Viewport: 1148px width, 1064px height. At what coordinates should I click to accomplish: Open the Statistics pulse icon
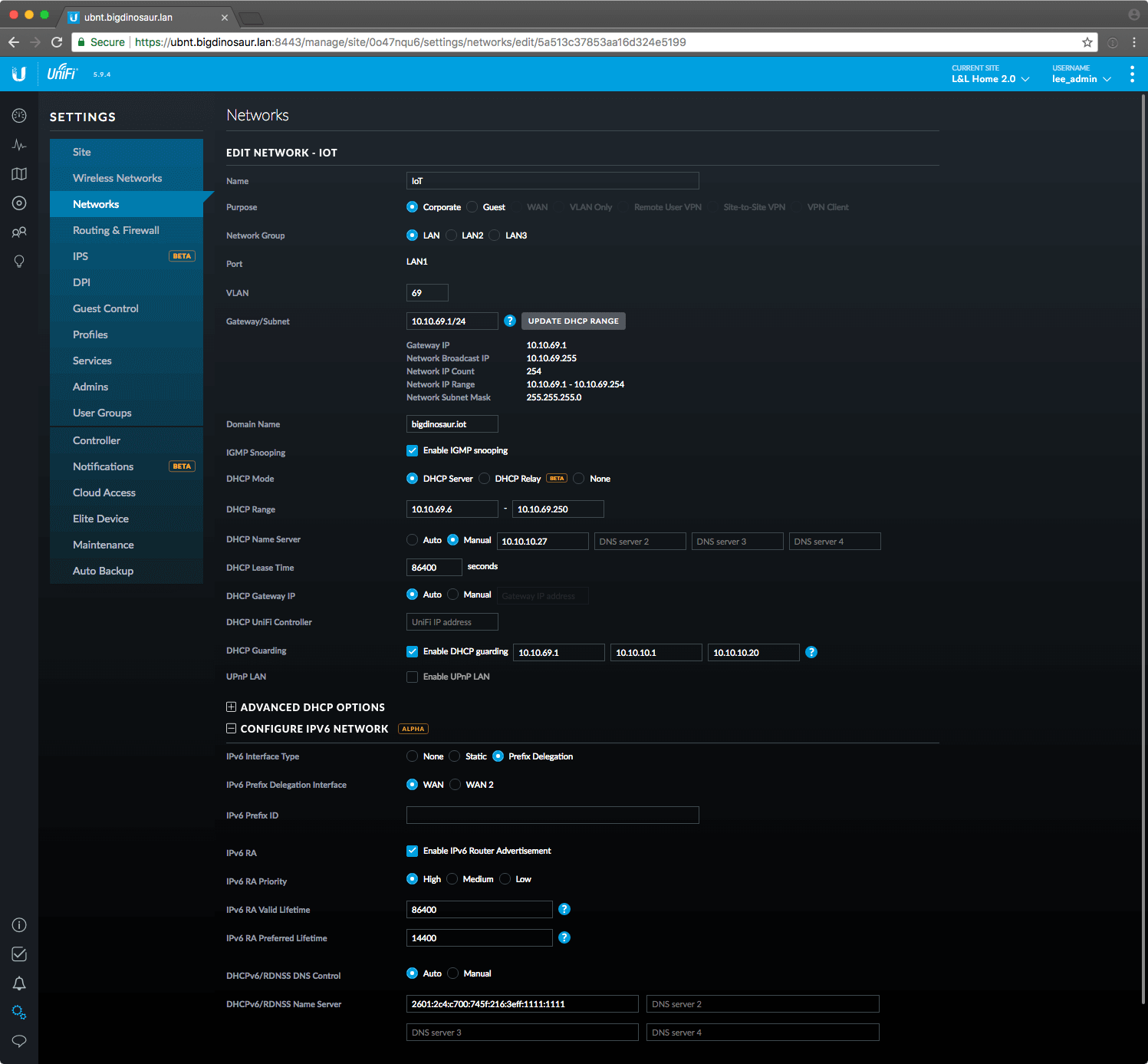tap(19, 145)
